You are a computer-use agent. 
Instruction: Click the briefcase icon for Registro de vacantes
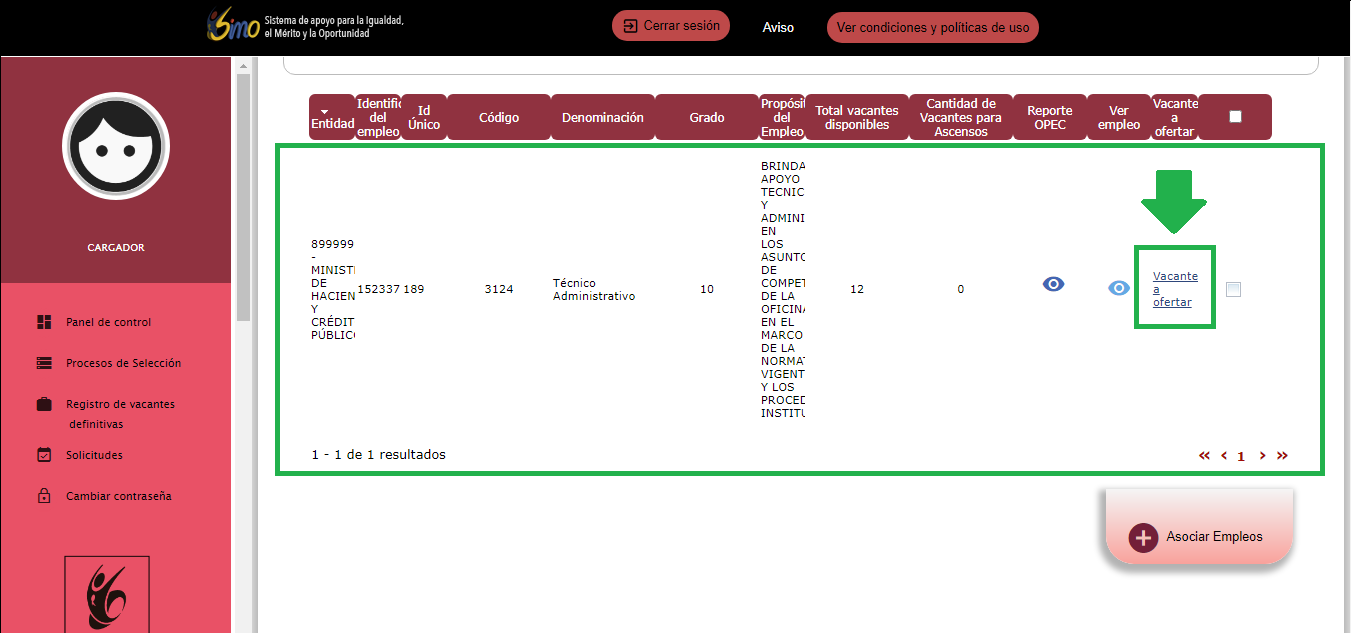(x=44, y=404)
